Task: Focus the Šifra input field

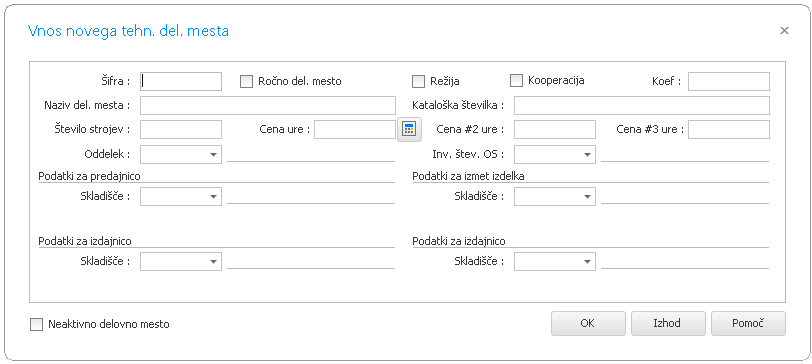Action: pos(181,81)
